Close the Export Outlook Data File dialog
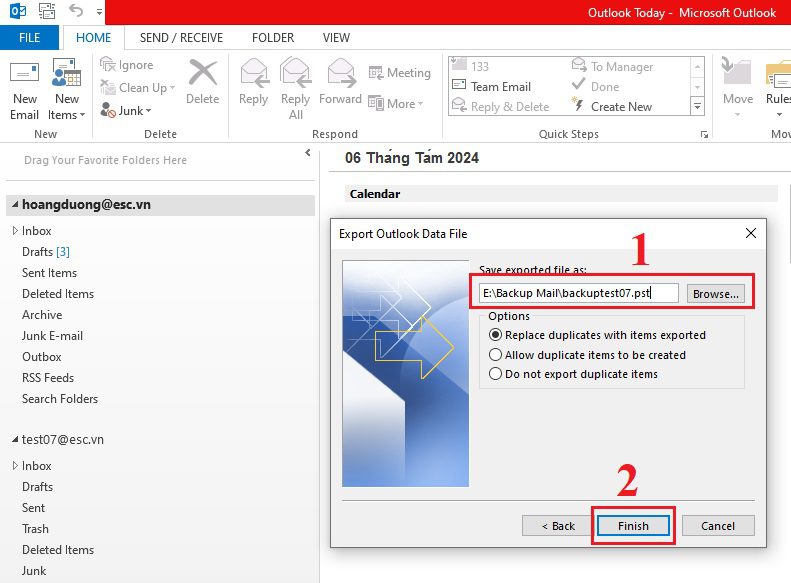Image resolution: width=791 pixels, height=583 pixels. 751,233
